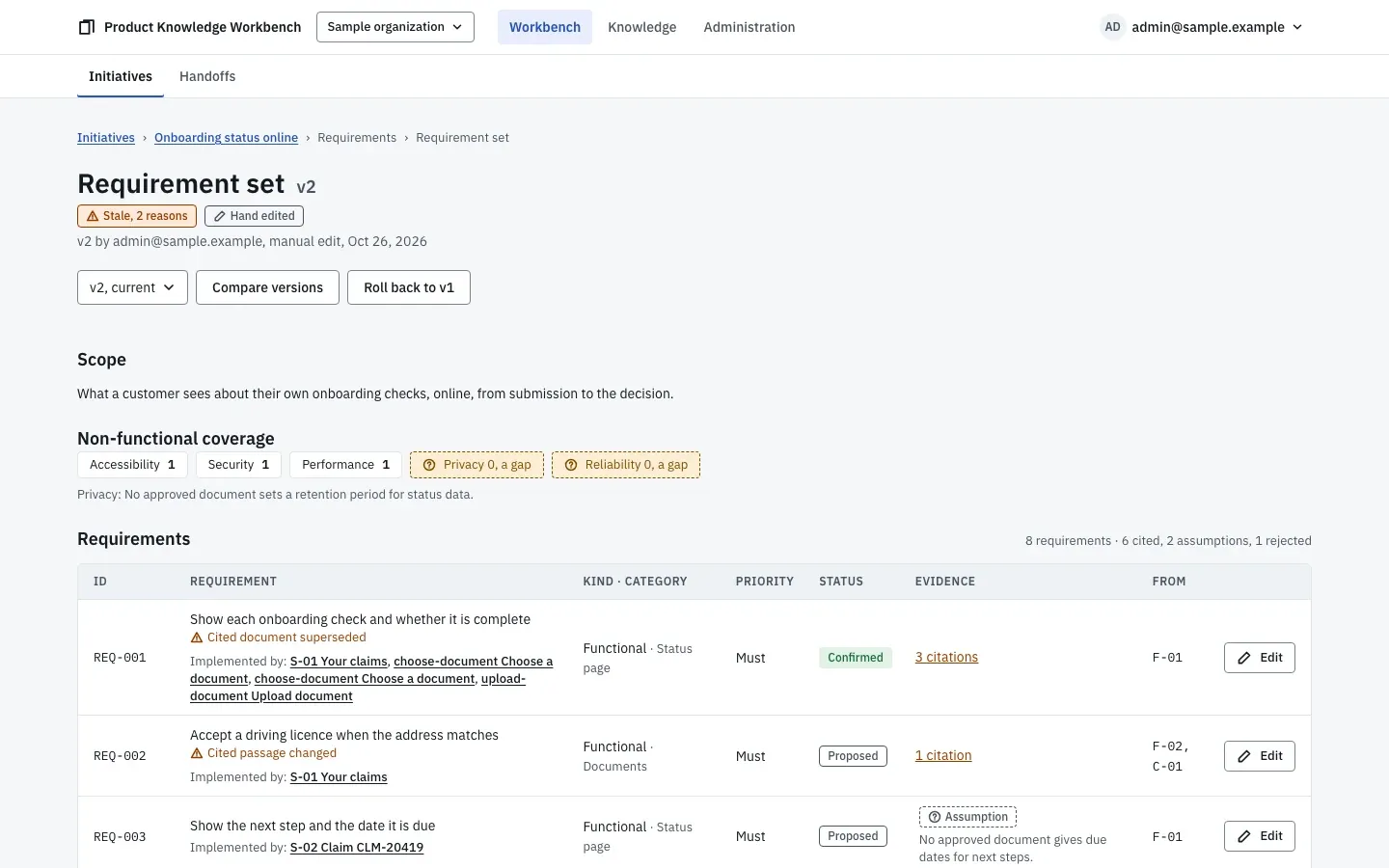Image resolution: width=1389 pixels, height=868 pixels.
Task: Edit requirement REQ-001
Action: (1259, 658)
